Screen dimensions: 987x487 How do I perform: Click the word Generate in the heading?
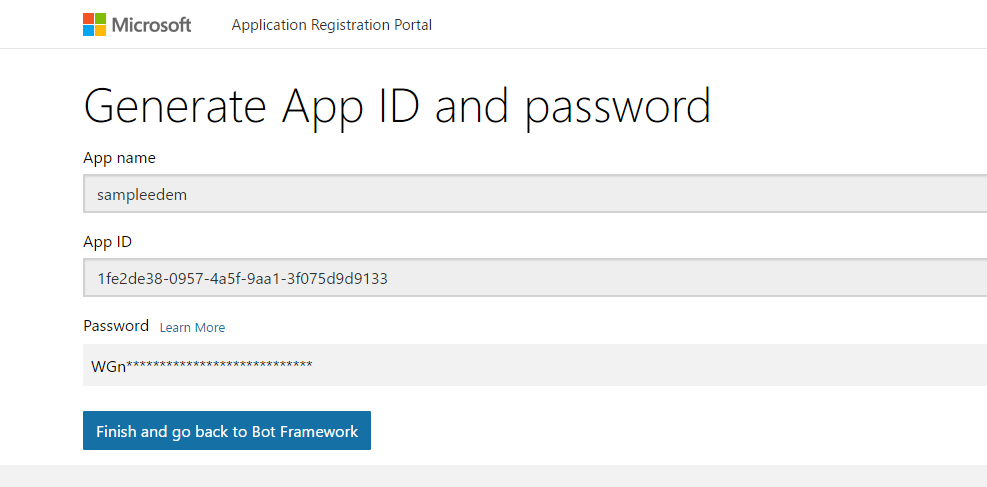tap(175, 106)
